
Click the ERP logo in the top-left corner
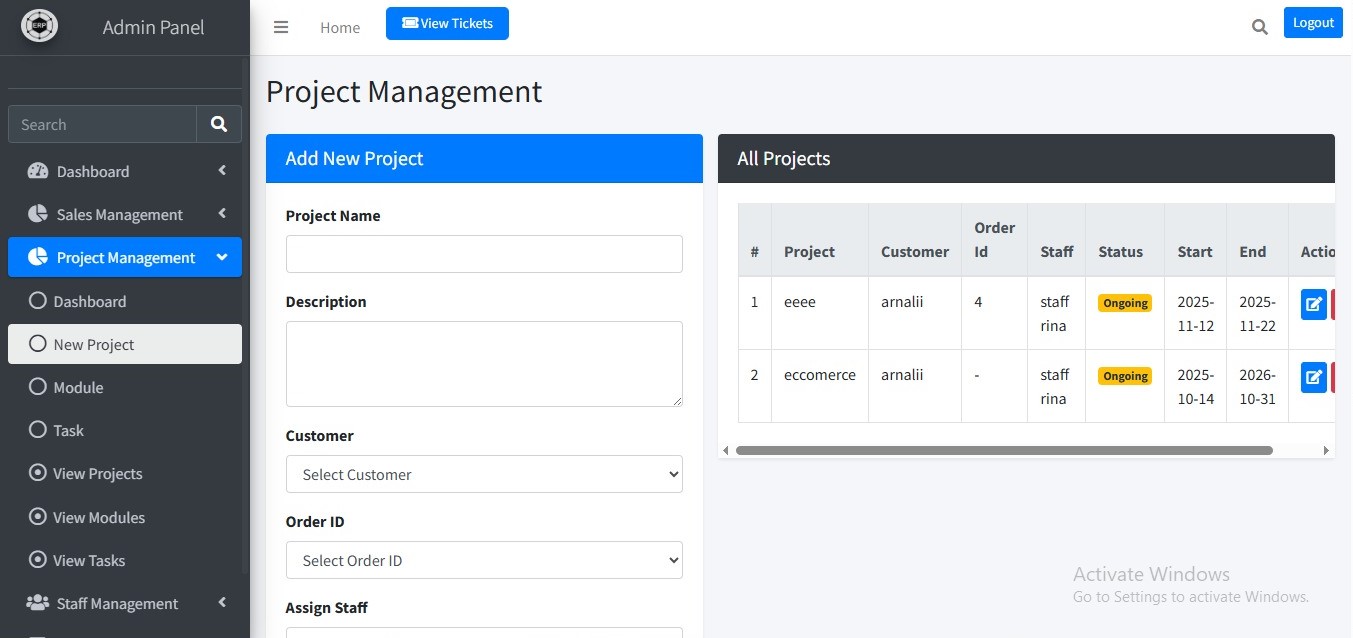(39, 24)
